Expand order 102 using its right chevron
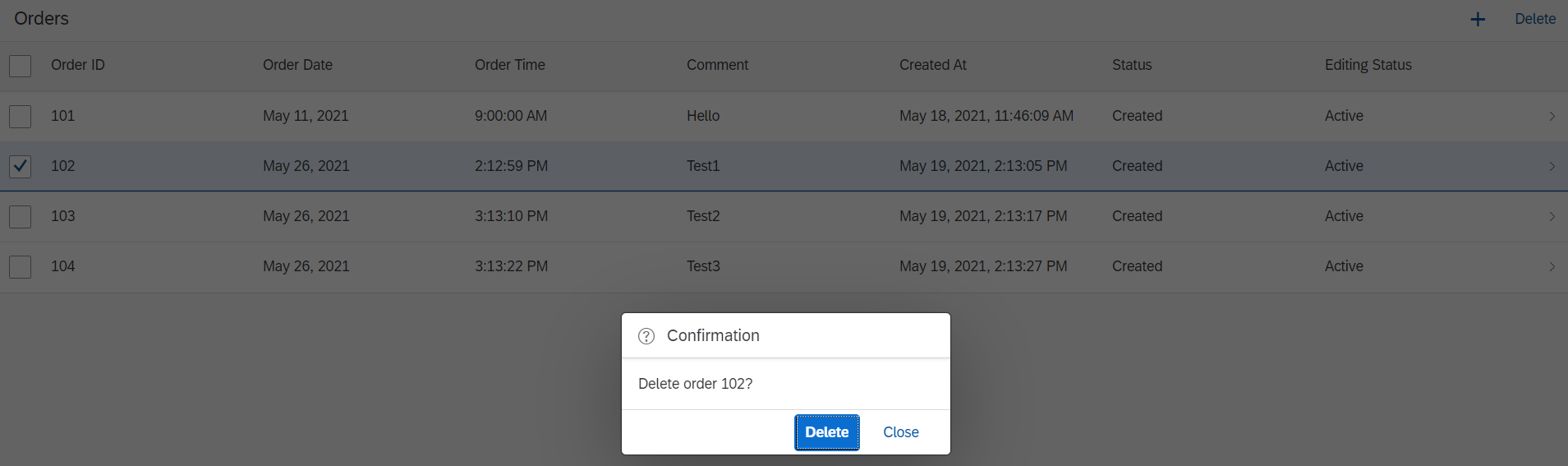This screenshot has width=1568, height=466. tap(1552, 167)
